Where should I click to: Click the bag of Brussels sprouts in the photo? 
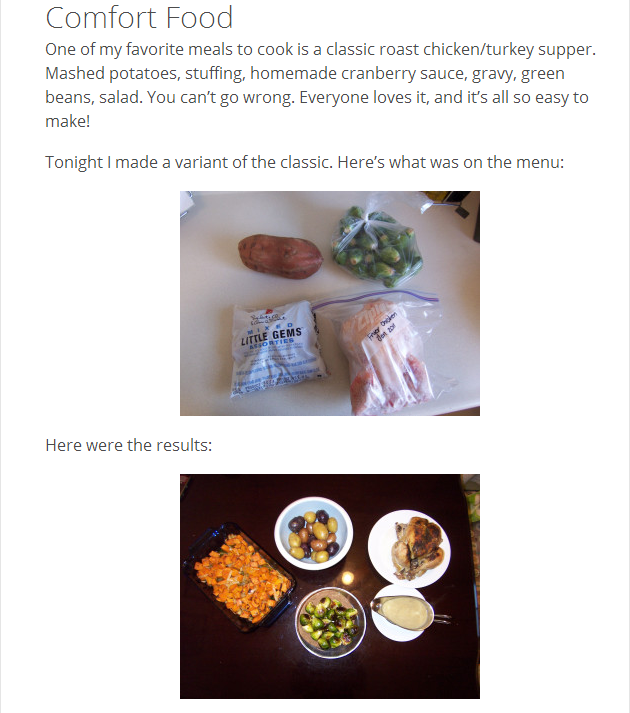click(377, 241)
